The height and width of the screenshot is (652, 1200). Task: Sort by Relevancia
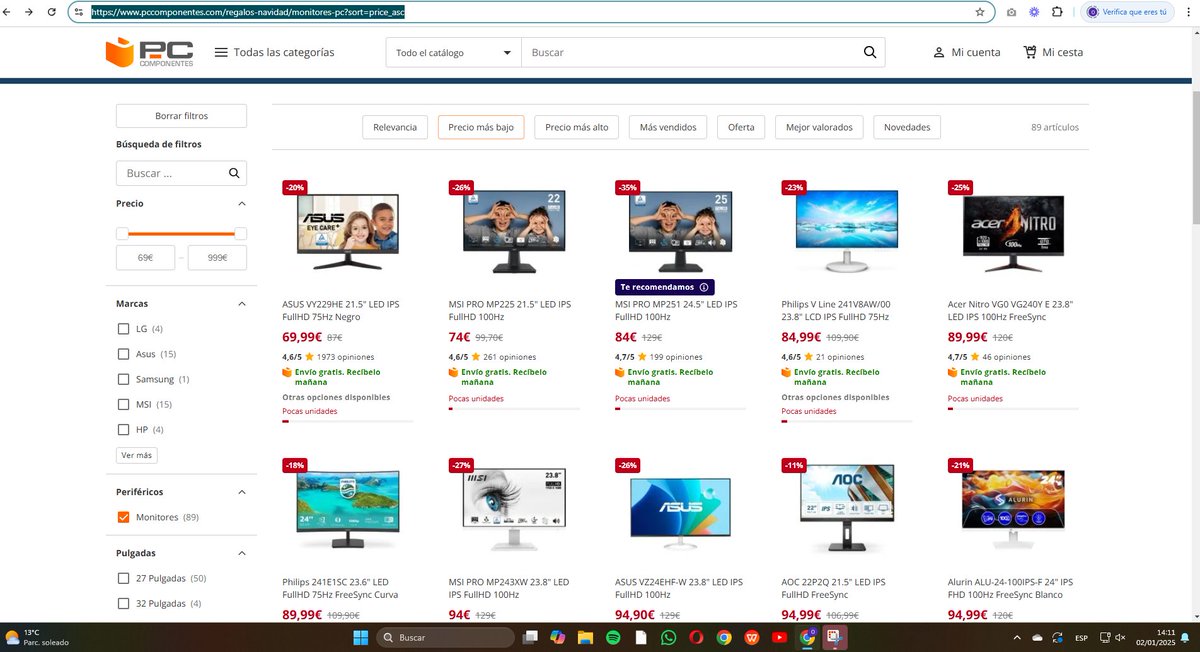395,127
